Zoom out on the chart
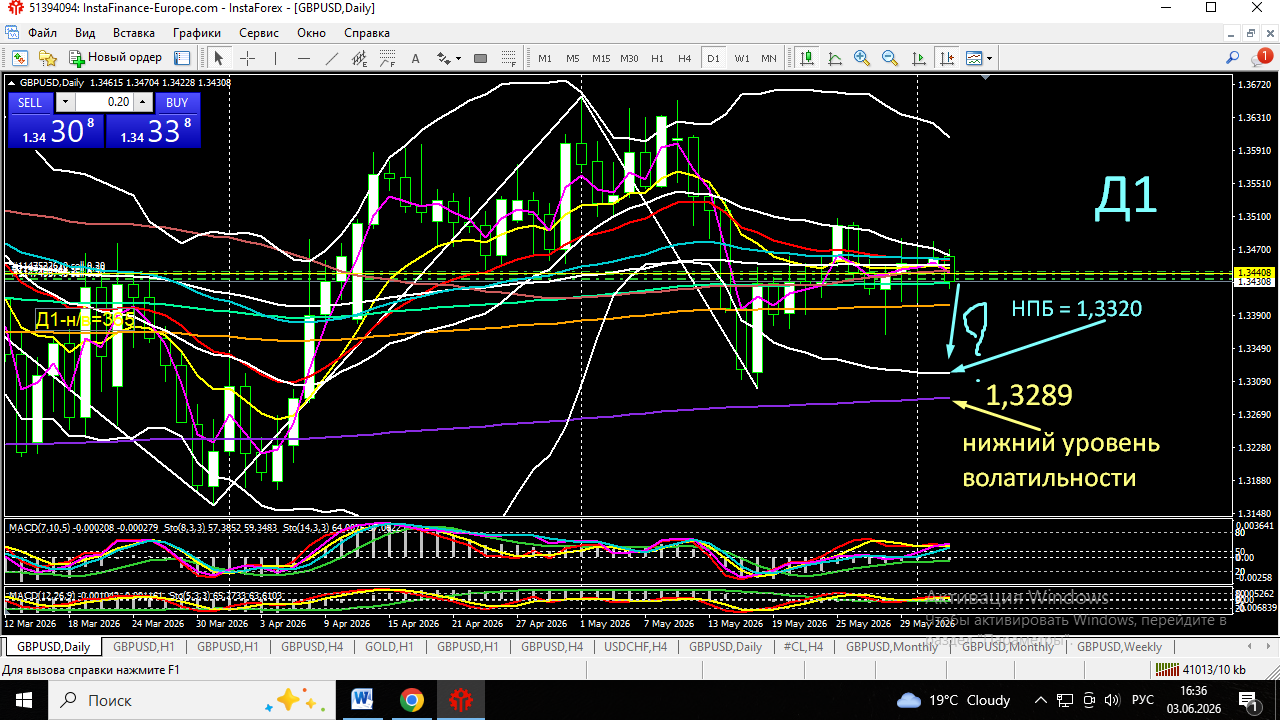 pyautogui.click(x=889, y=58)
